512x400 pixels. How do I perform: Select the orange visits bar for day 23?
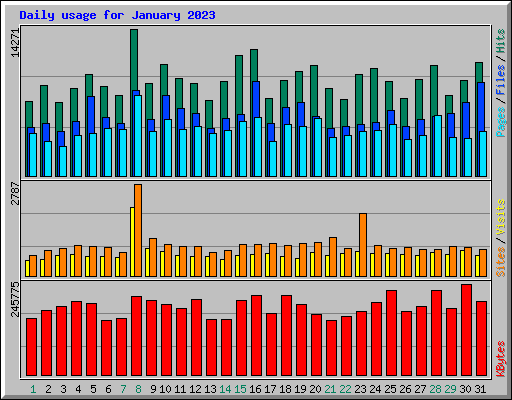click(363, 245)
